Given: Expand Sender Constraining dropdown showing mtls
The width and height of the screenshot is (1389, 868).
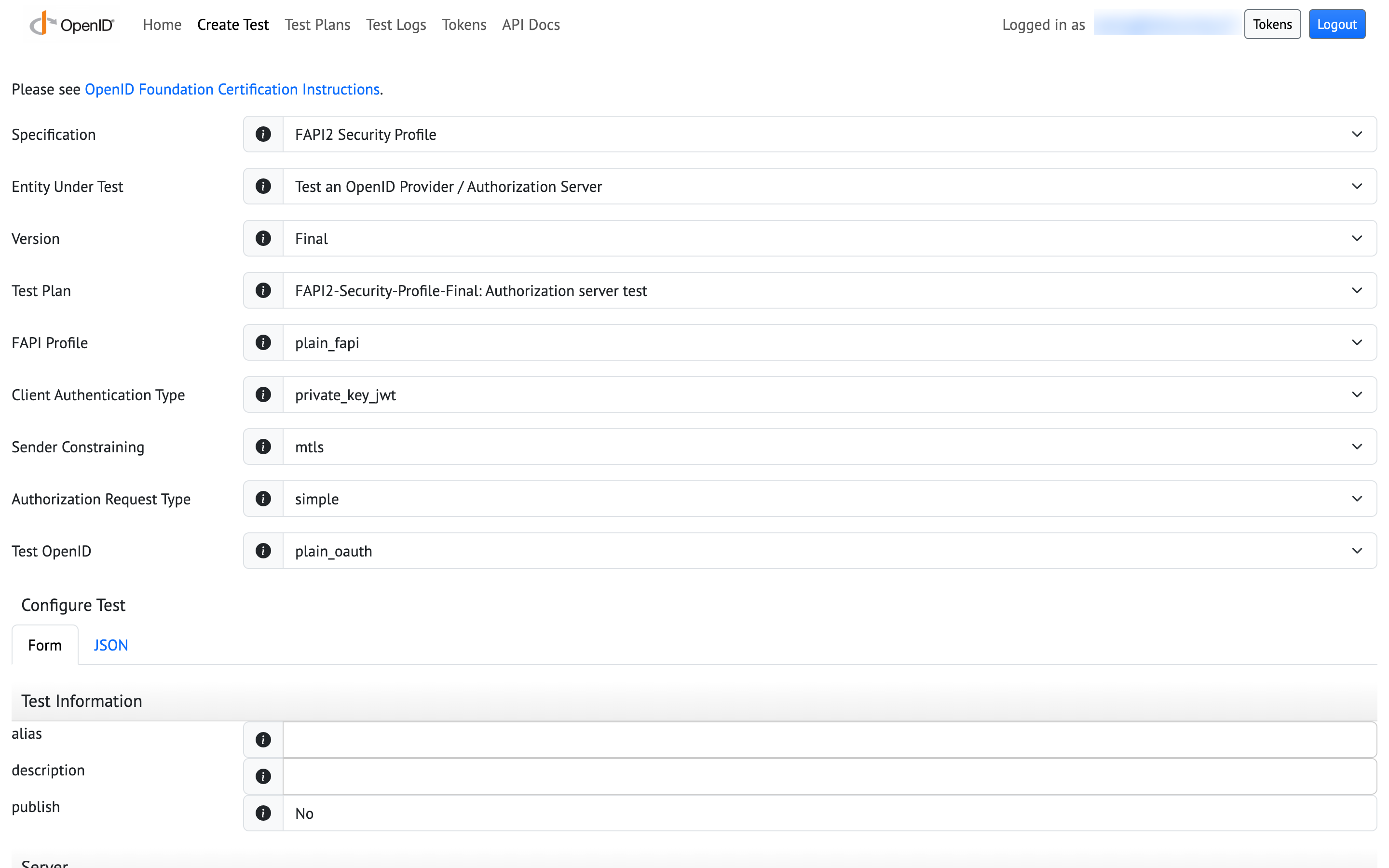Looking at the screenshot, I should click(x=830, y=447).
